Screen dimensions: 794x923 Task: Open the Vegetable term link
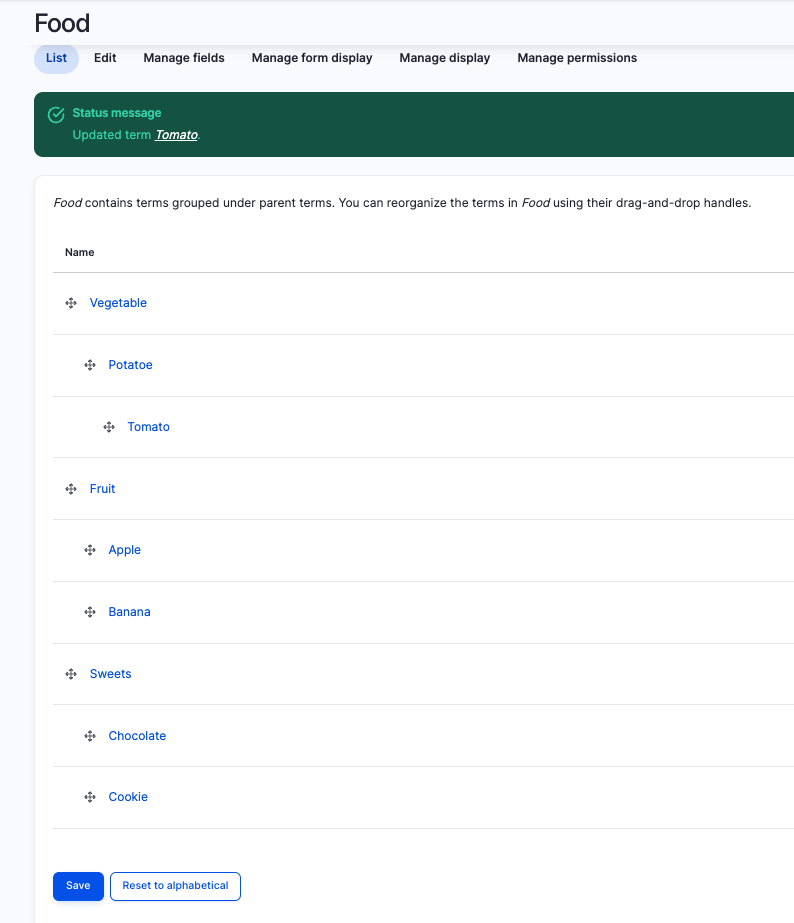point(118,303)
